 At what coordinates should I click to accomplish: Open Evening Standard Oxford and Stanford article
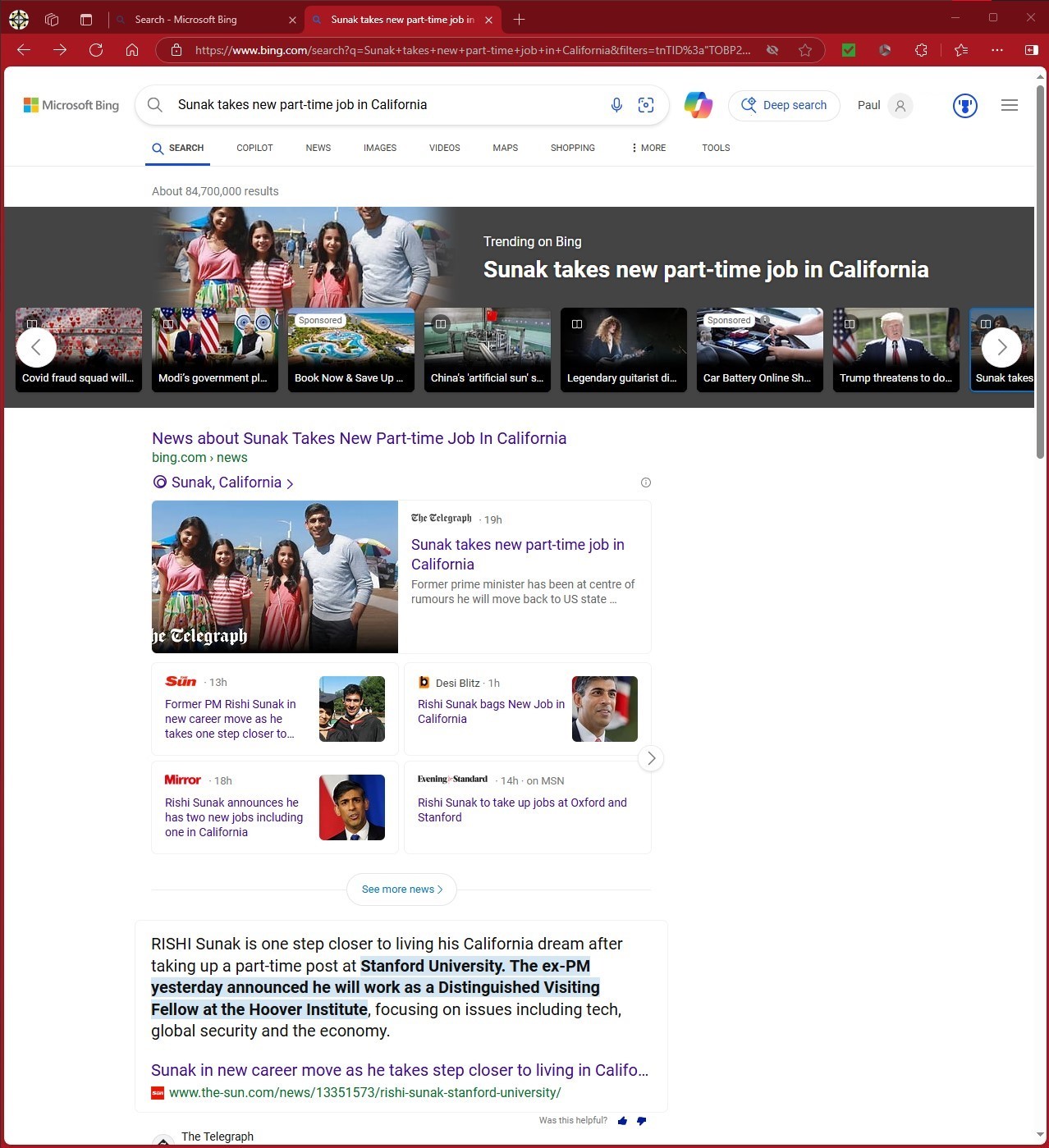tap(522, 810)
